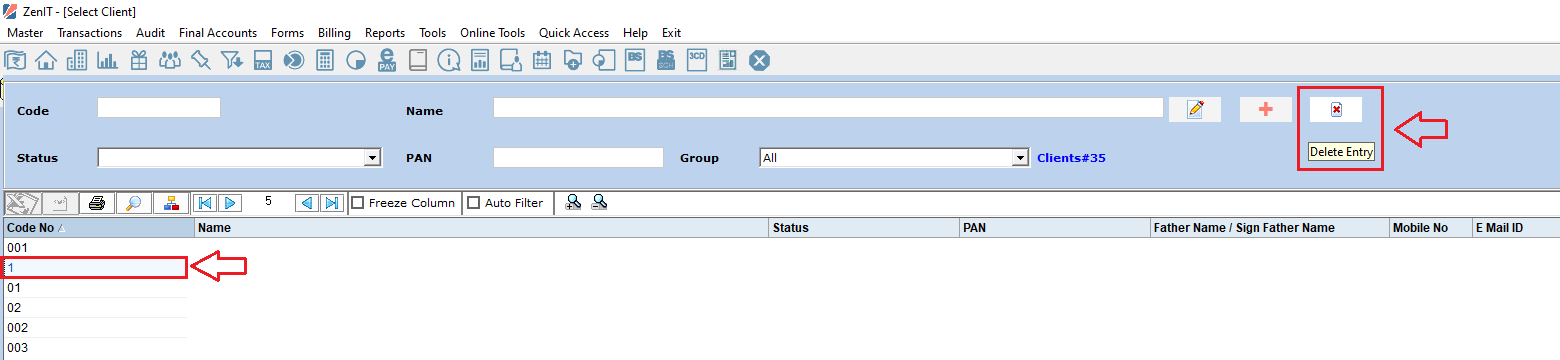Image resolution: width=1560 pixels, height=360 pixels.
Task: Click the printer icon in grid toolbar
Action: point(97,203)
